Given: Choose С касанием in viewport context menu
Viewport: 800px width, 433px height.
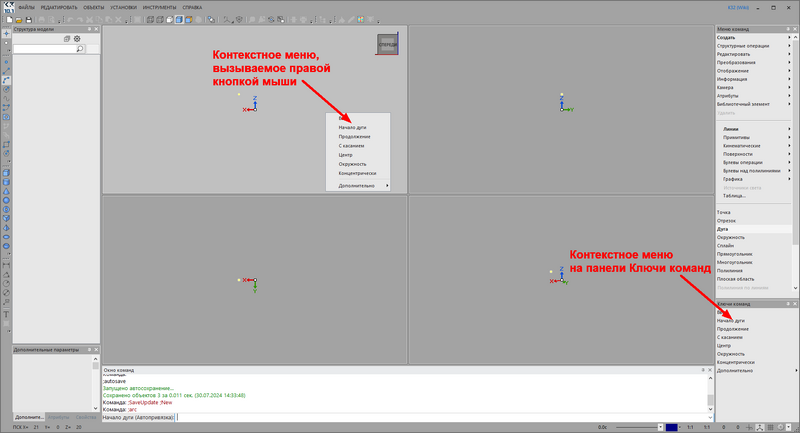Looking at the screenshot, I should pos(358,146).
